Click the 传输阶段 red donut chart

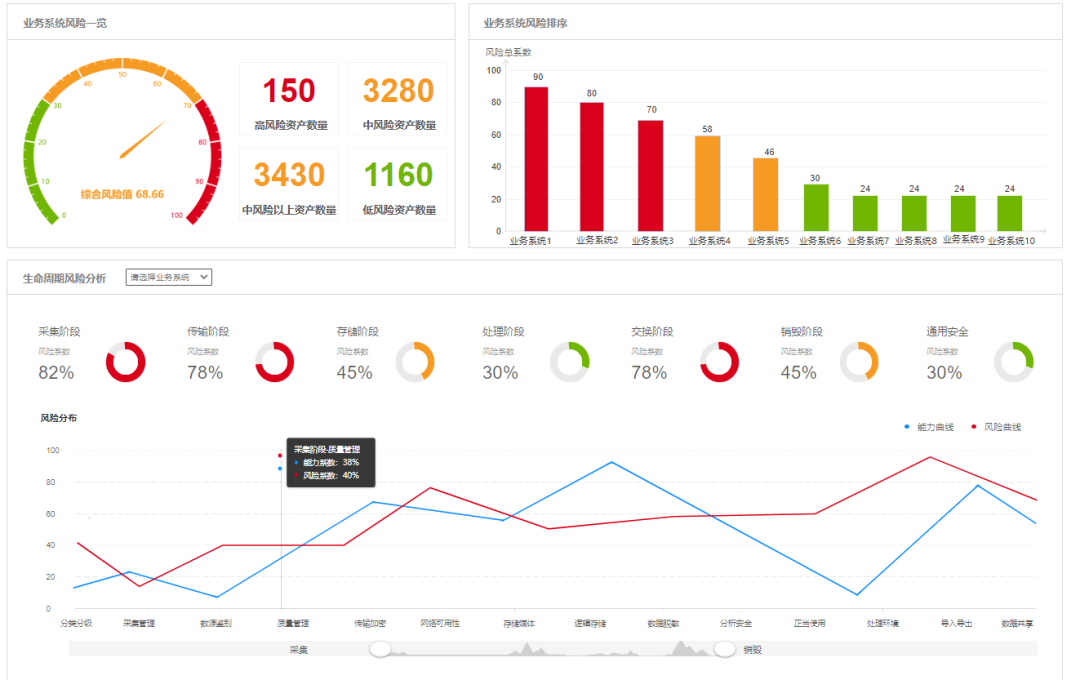click(x=275, y=362)
